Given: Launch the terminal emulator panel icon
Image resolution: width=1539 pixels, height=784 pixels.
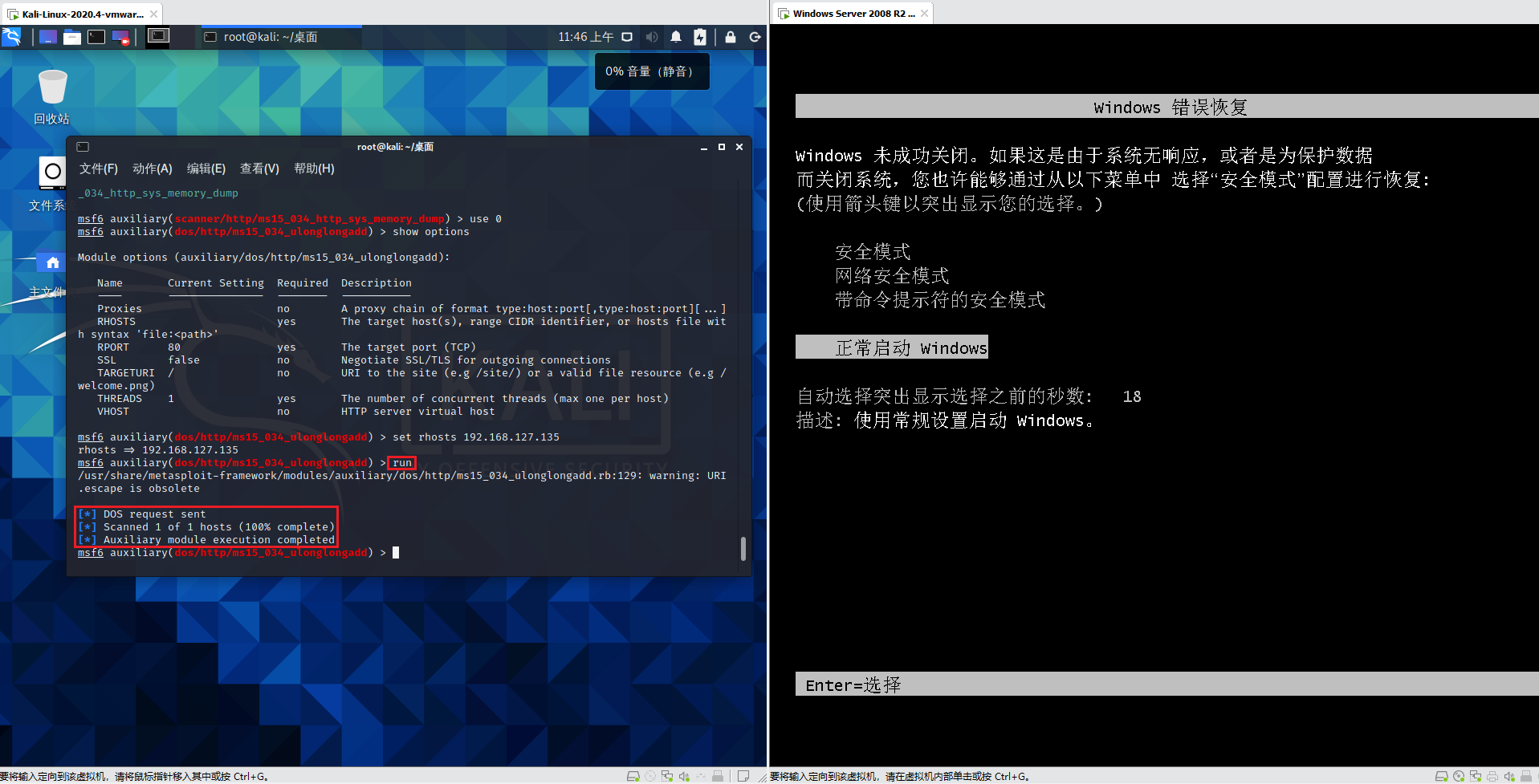Looking at the screenshot, I should point(96,36).
